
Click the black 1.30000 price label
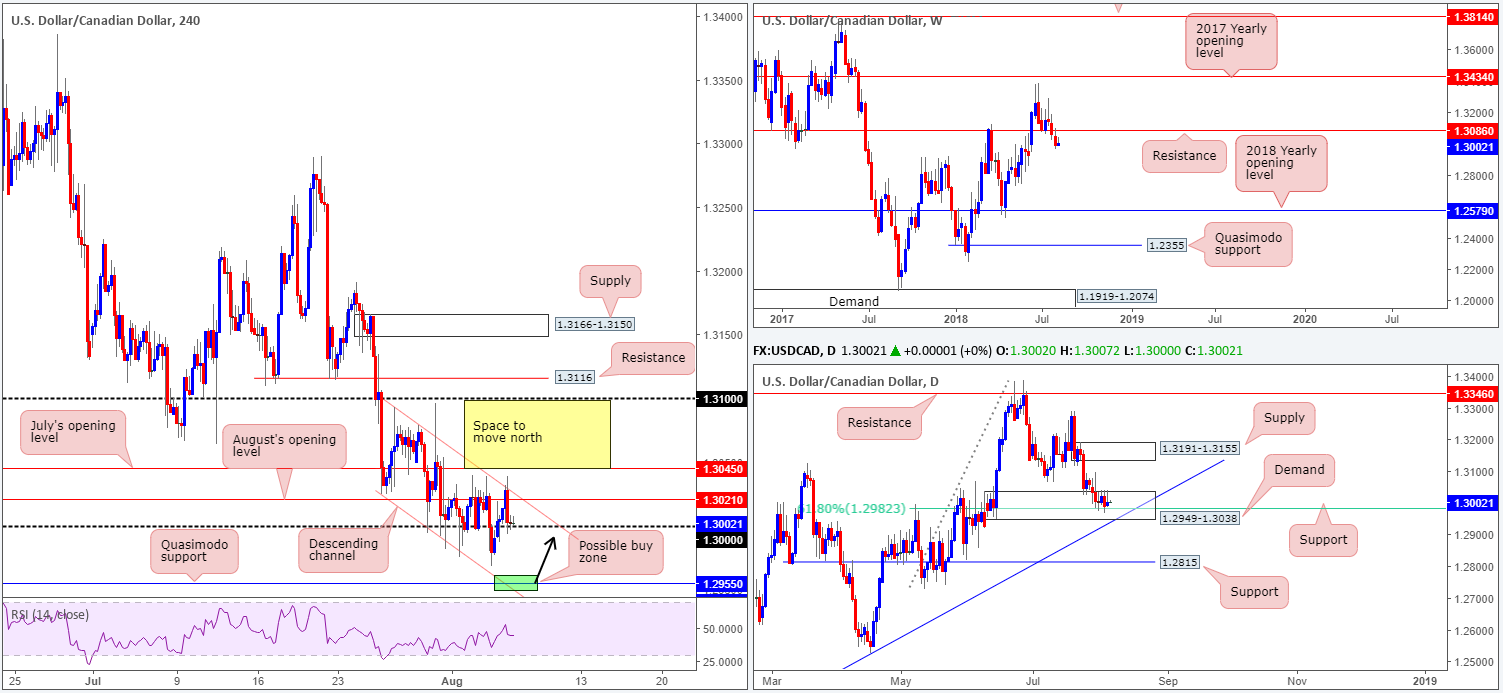point(722,539)
